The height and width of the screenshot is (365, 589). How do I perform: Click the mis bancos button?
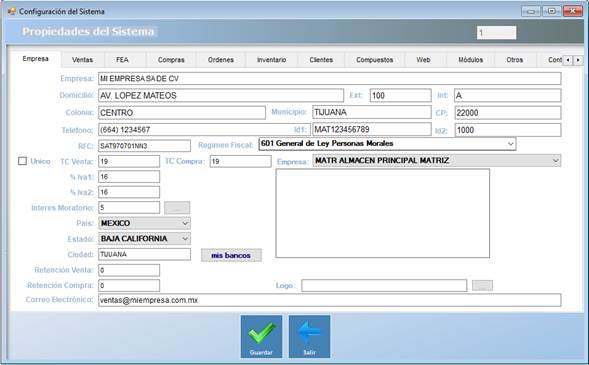pyautogui.click(x=231, y=255)
